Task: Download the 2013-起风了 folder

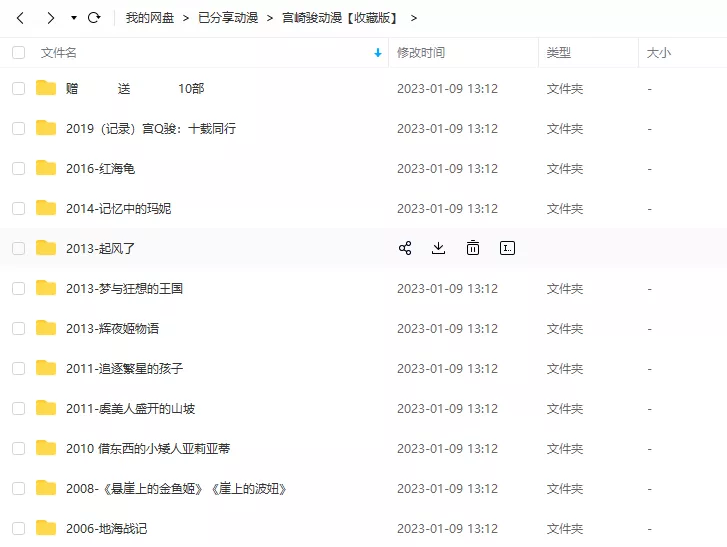Action: coord(438,248)
